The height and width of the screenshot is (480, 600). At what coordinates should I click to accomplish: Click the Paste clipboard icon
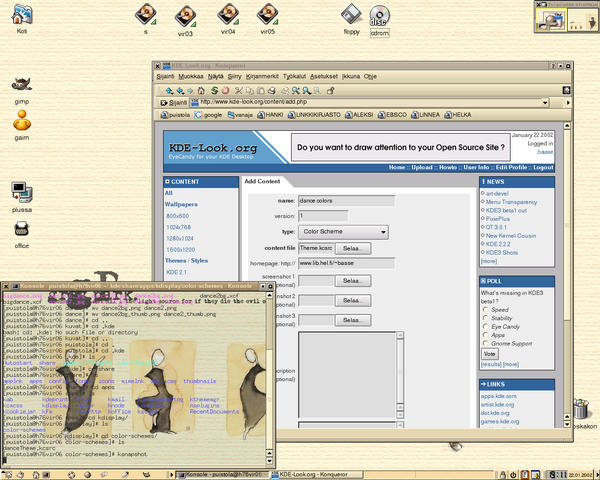point(261,91)
